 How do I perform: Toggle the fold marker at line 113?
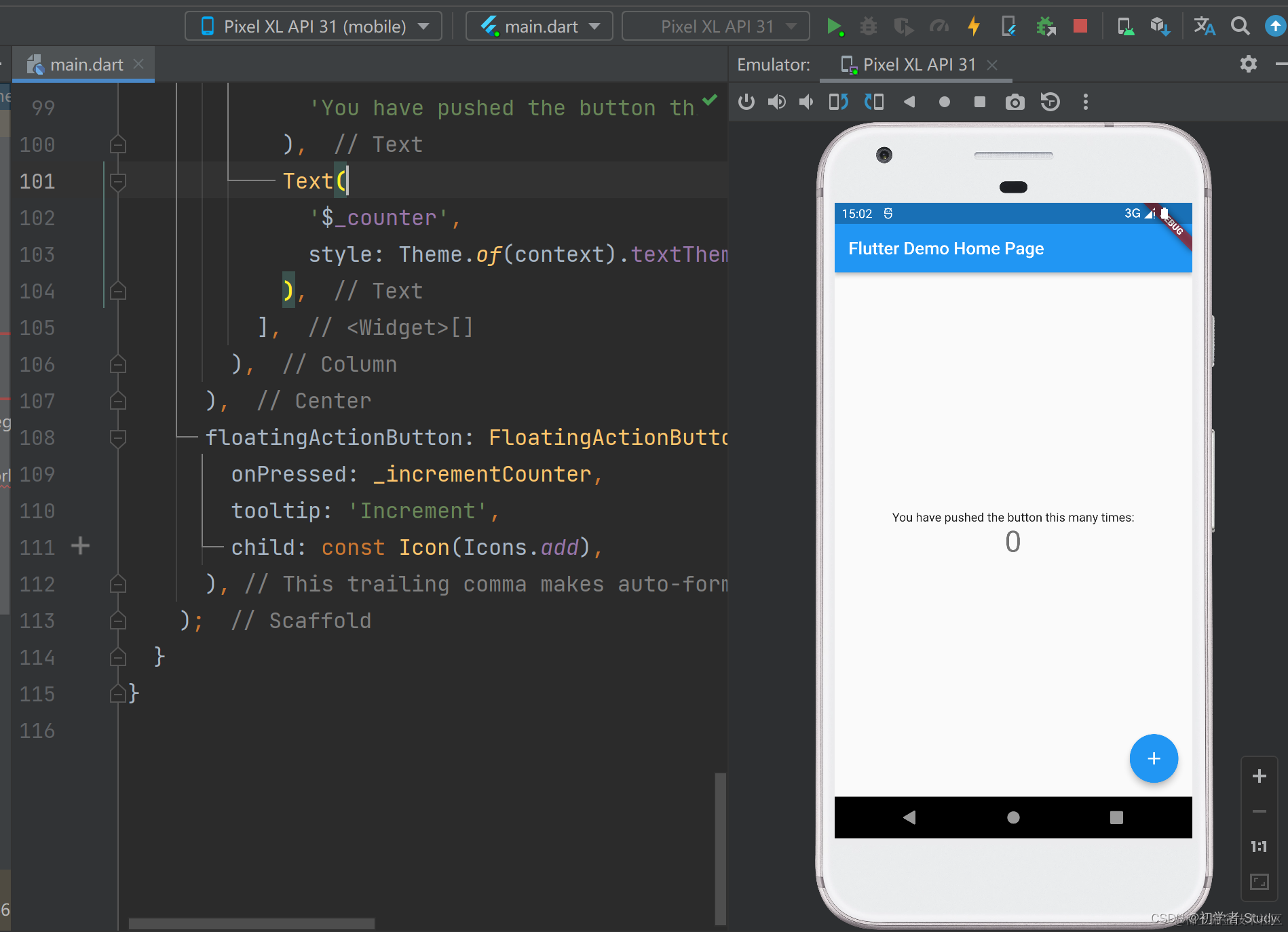click(x=118, y=621)
